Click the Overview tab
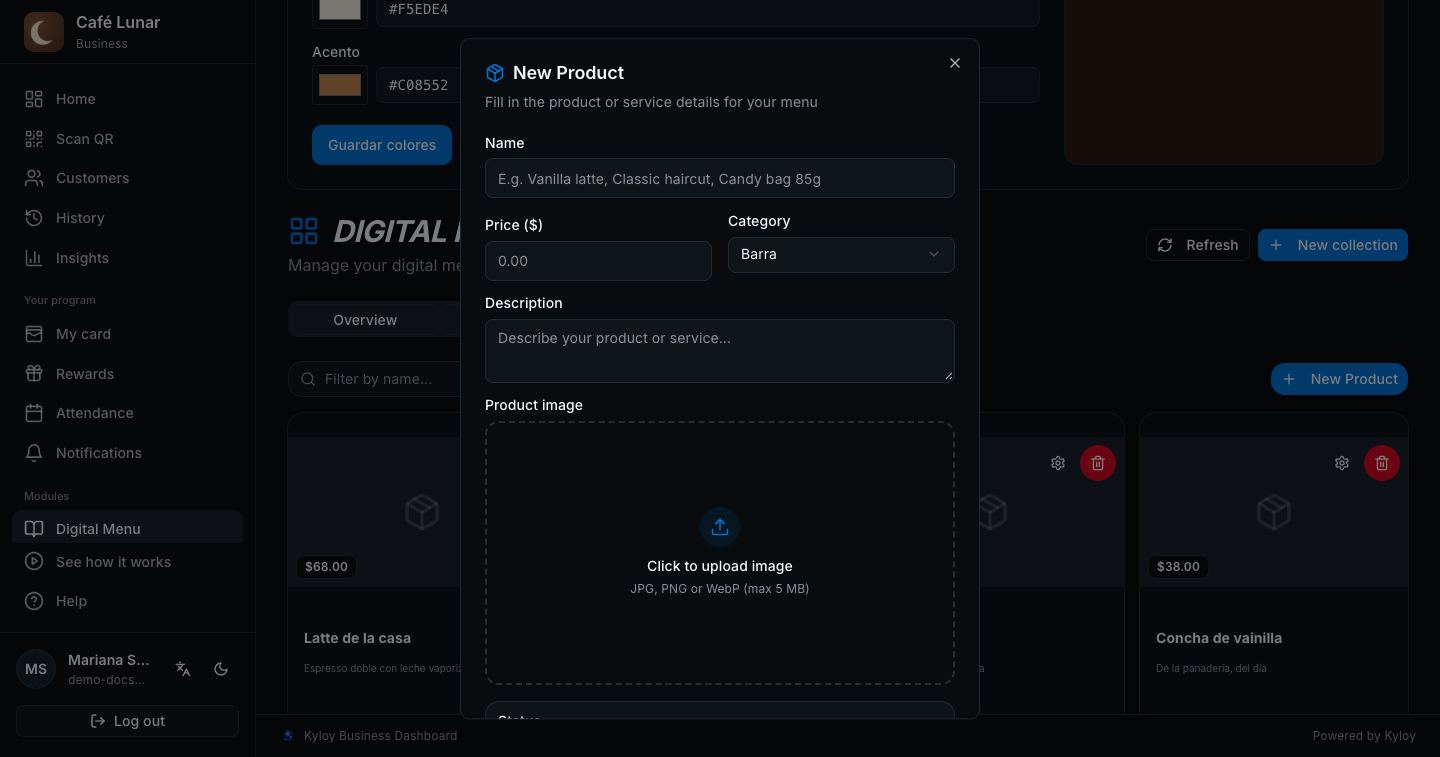This screenshot has height=757, width=1440. (x=365, y=320)
